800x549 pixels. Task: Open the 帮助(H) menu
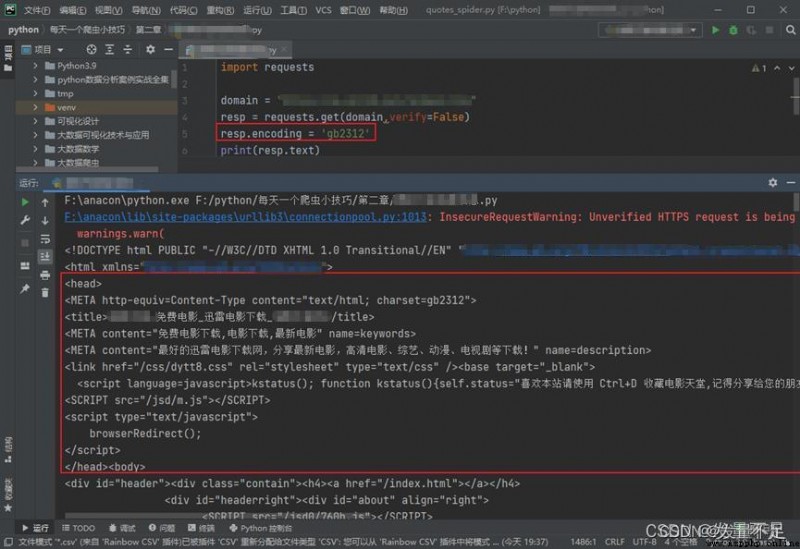393,10
